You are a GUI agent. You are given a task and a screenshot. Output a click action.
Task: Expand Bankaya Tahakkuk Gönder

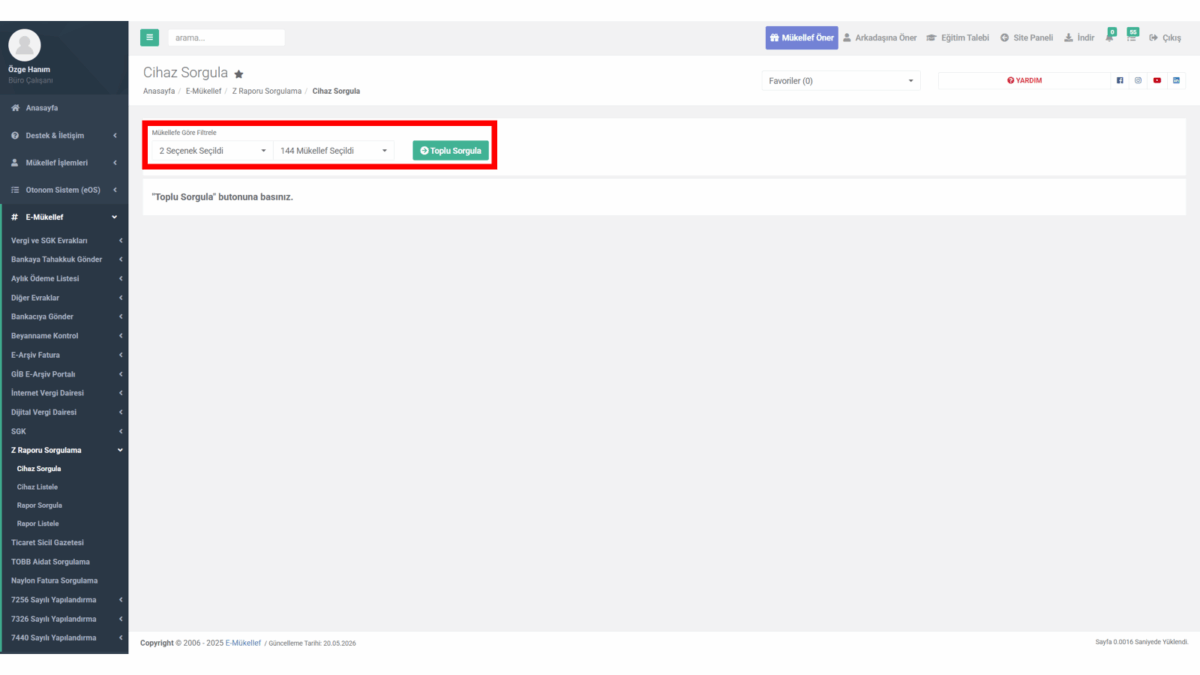[x=64, y=259]
